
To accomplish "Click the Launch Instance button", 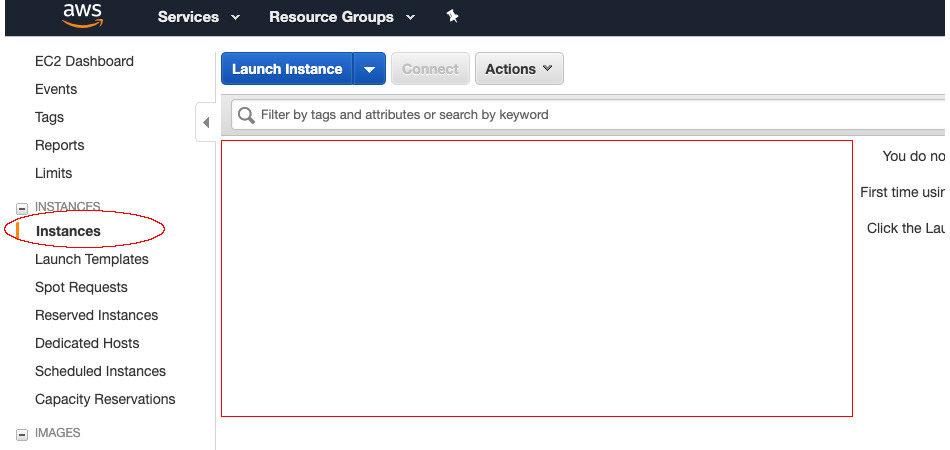I will click(287, 69).
